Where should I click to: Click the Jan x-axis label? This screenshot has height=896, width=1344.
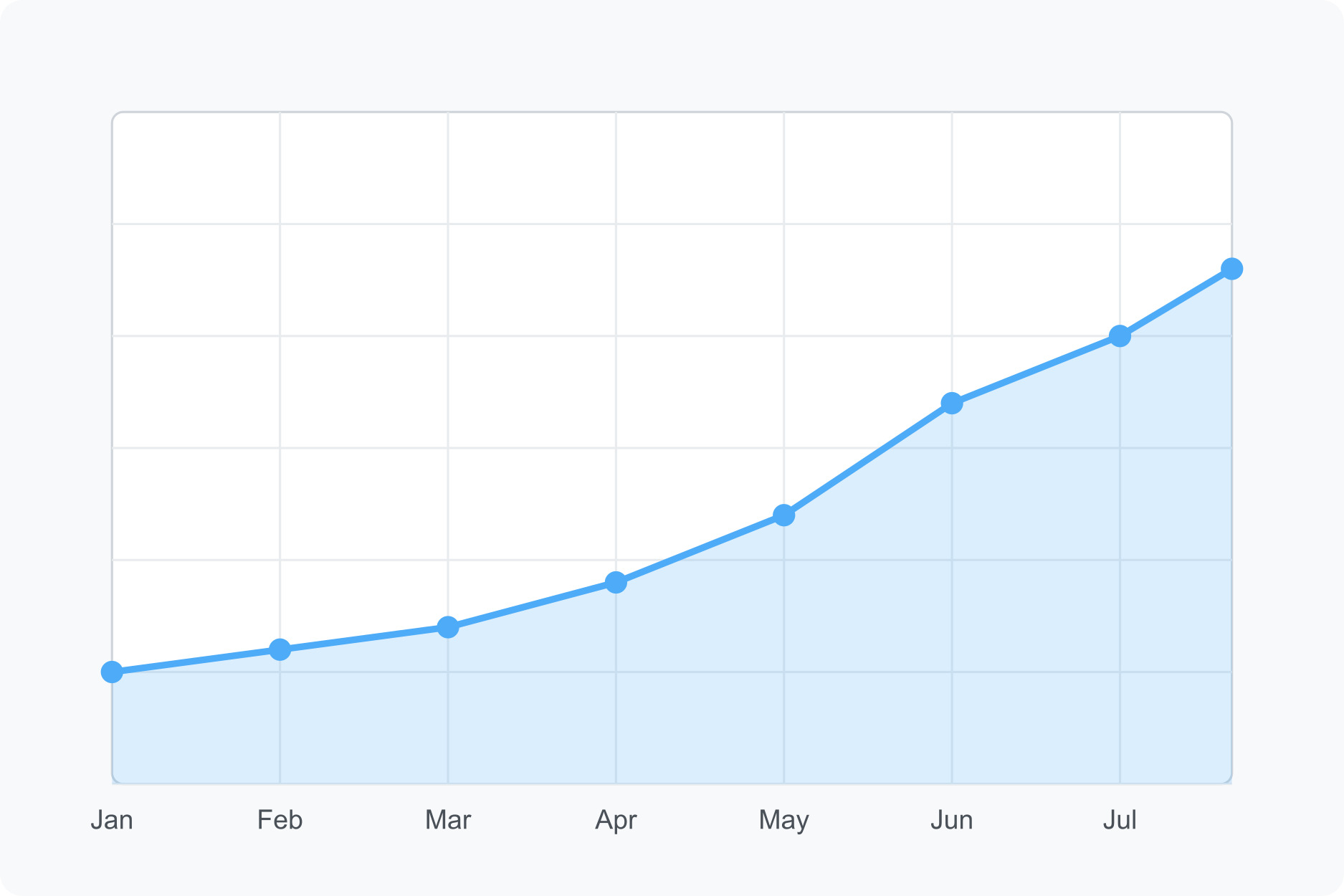pyautogui.click(x=112, y=820)
